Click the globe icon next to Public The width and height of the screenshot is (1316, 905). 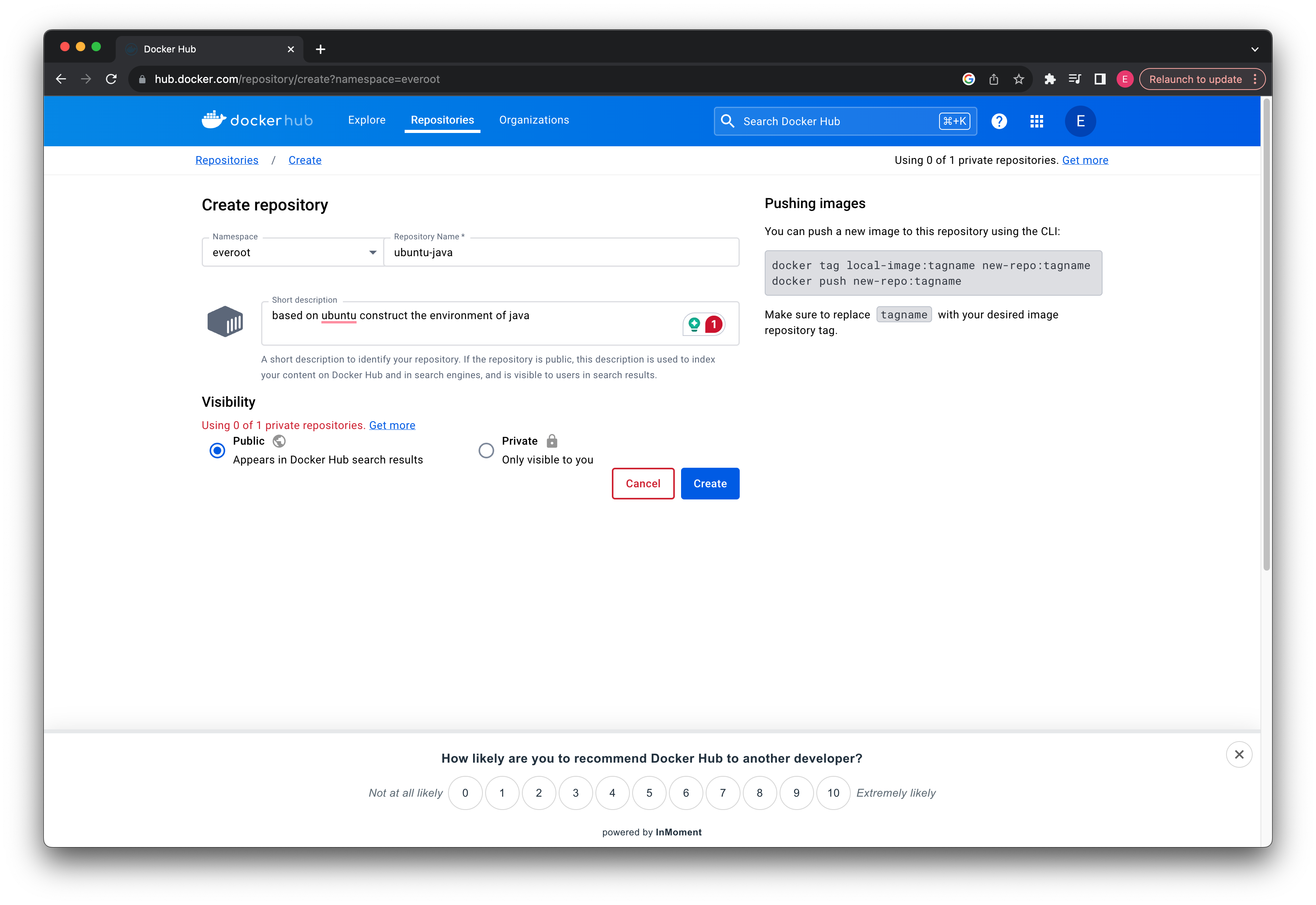tap(279, 441)
